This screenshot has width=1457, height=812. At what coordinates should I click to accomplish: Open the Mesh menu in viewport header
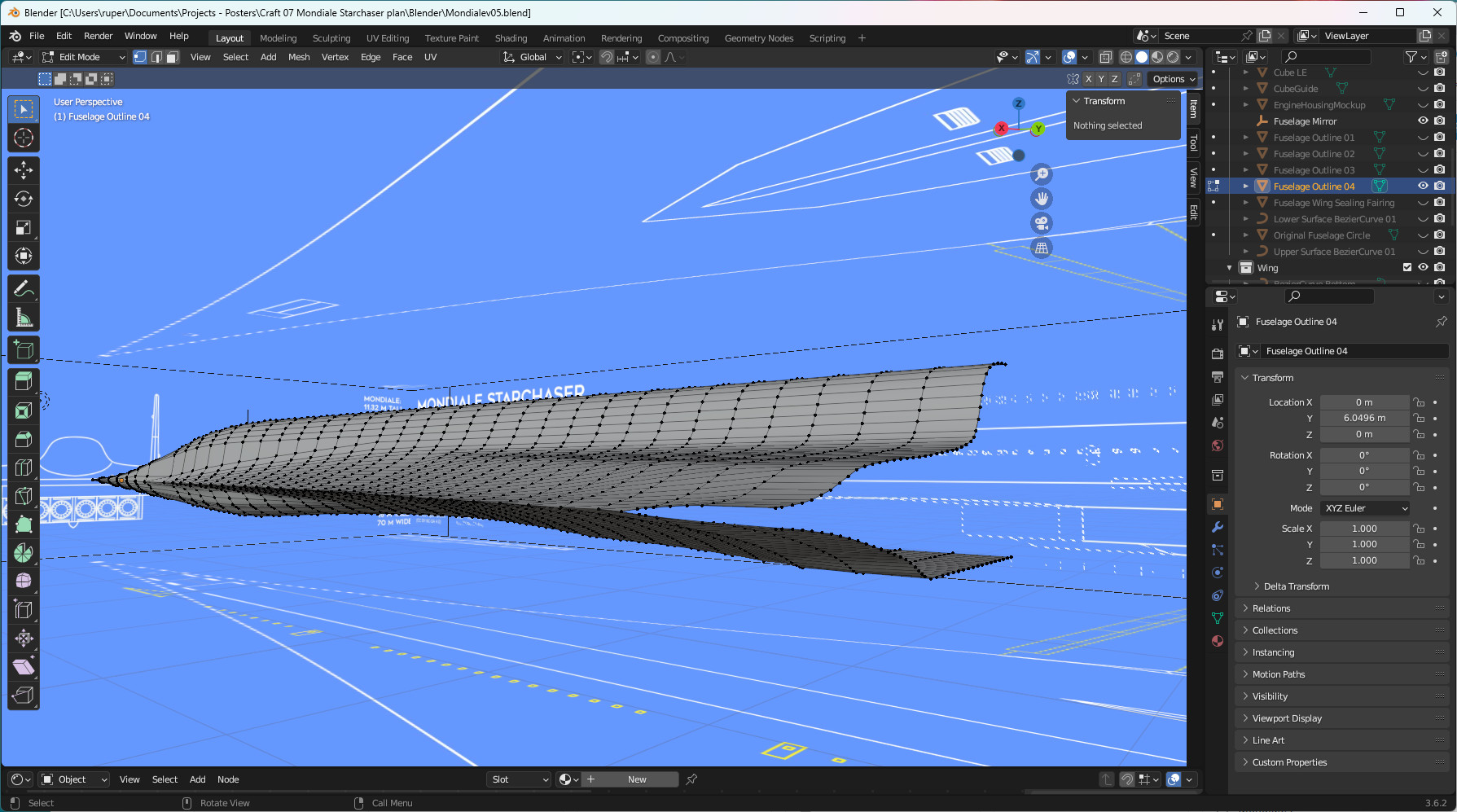[x=299, y=57]
